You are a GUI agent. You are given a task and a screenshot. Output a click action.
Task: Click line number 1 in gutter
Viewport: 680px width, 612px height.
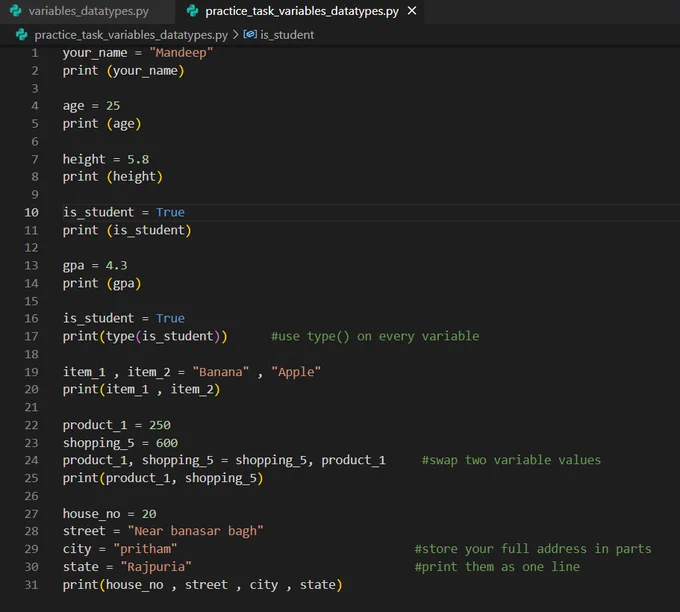35,53
